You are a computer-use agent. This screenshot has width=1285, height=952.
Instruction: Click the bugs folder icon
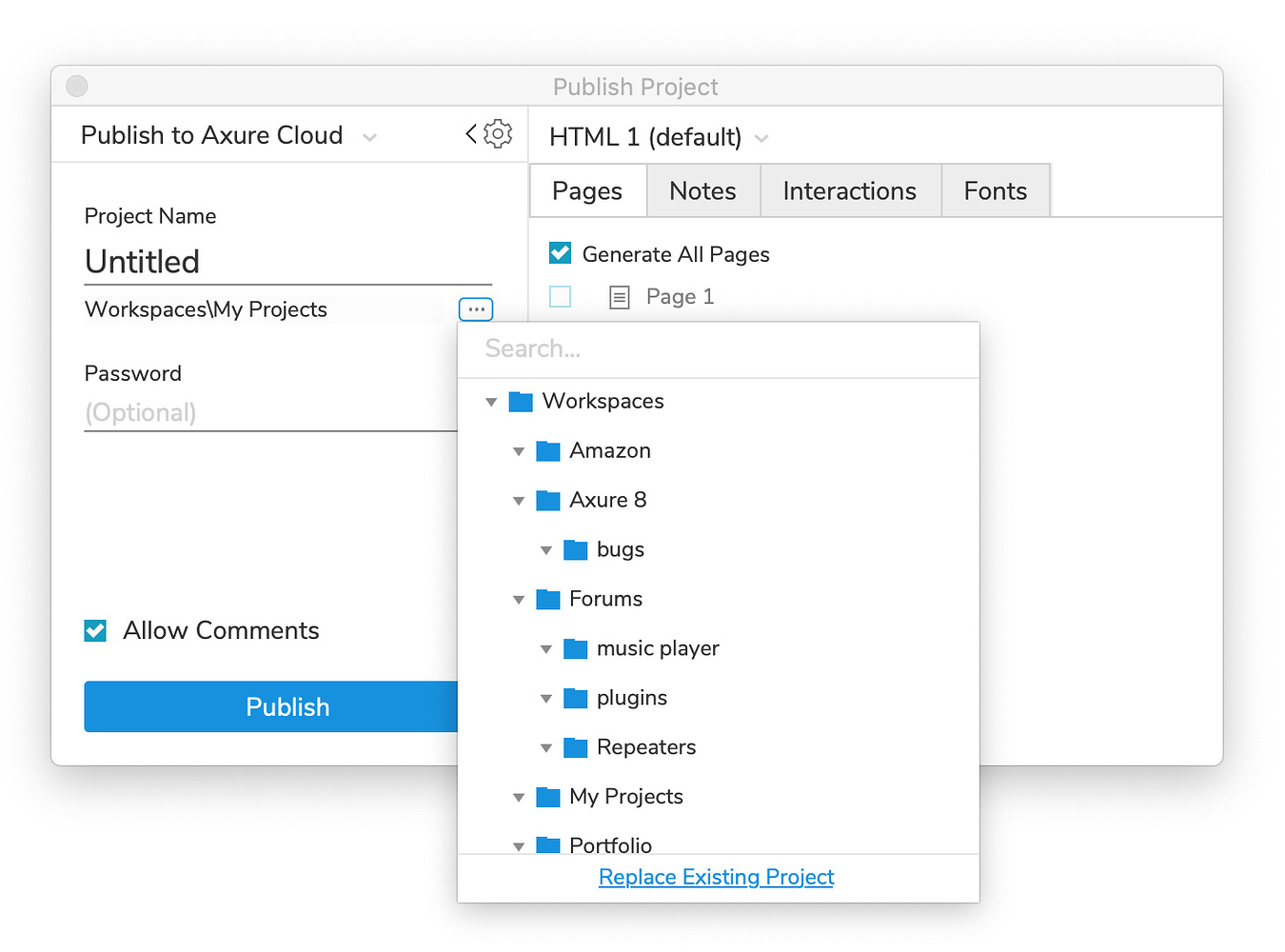pyautogui.click(x=576, y=549)
